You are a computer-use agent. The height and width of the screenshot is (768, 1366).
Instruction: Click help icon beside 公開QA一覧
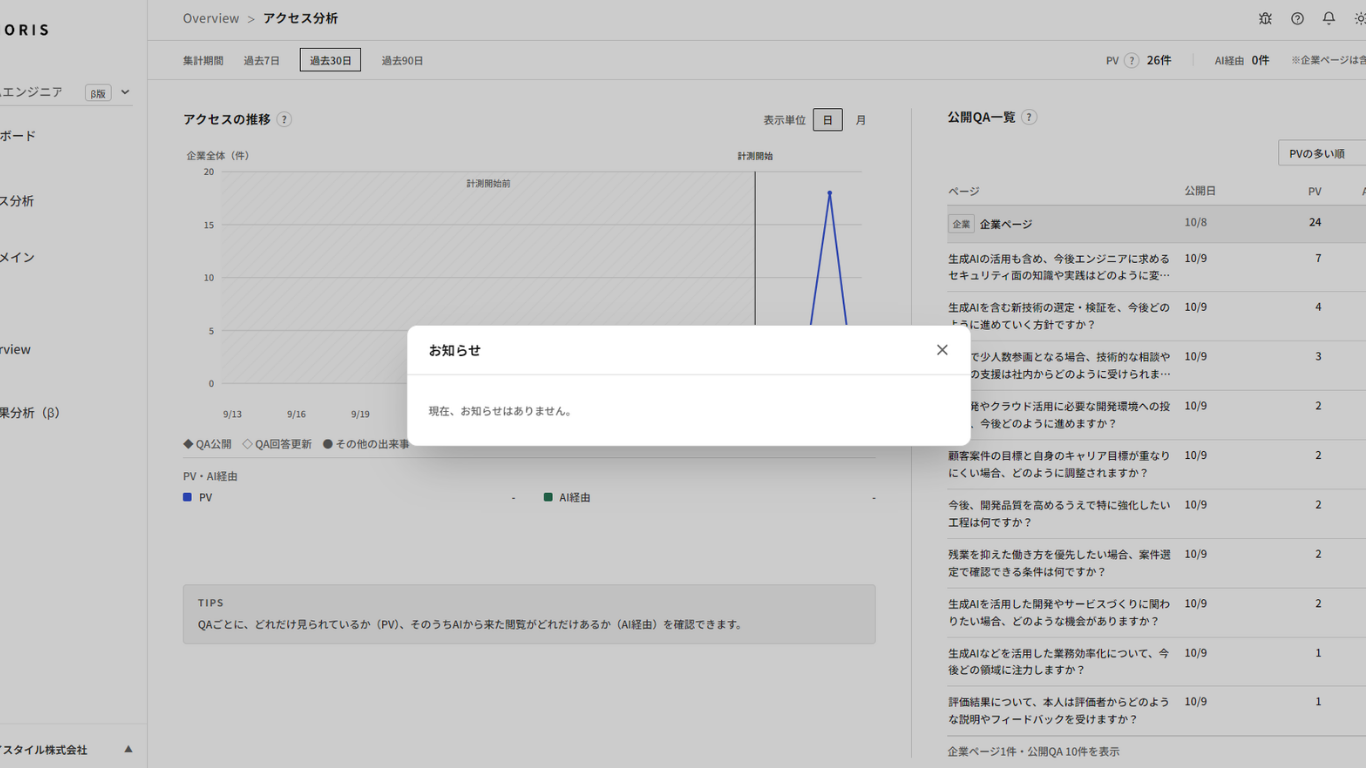[x=1029, y=117]
